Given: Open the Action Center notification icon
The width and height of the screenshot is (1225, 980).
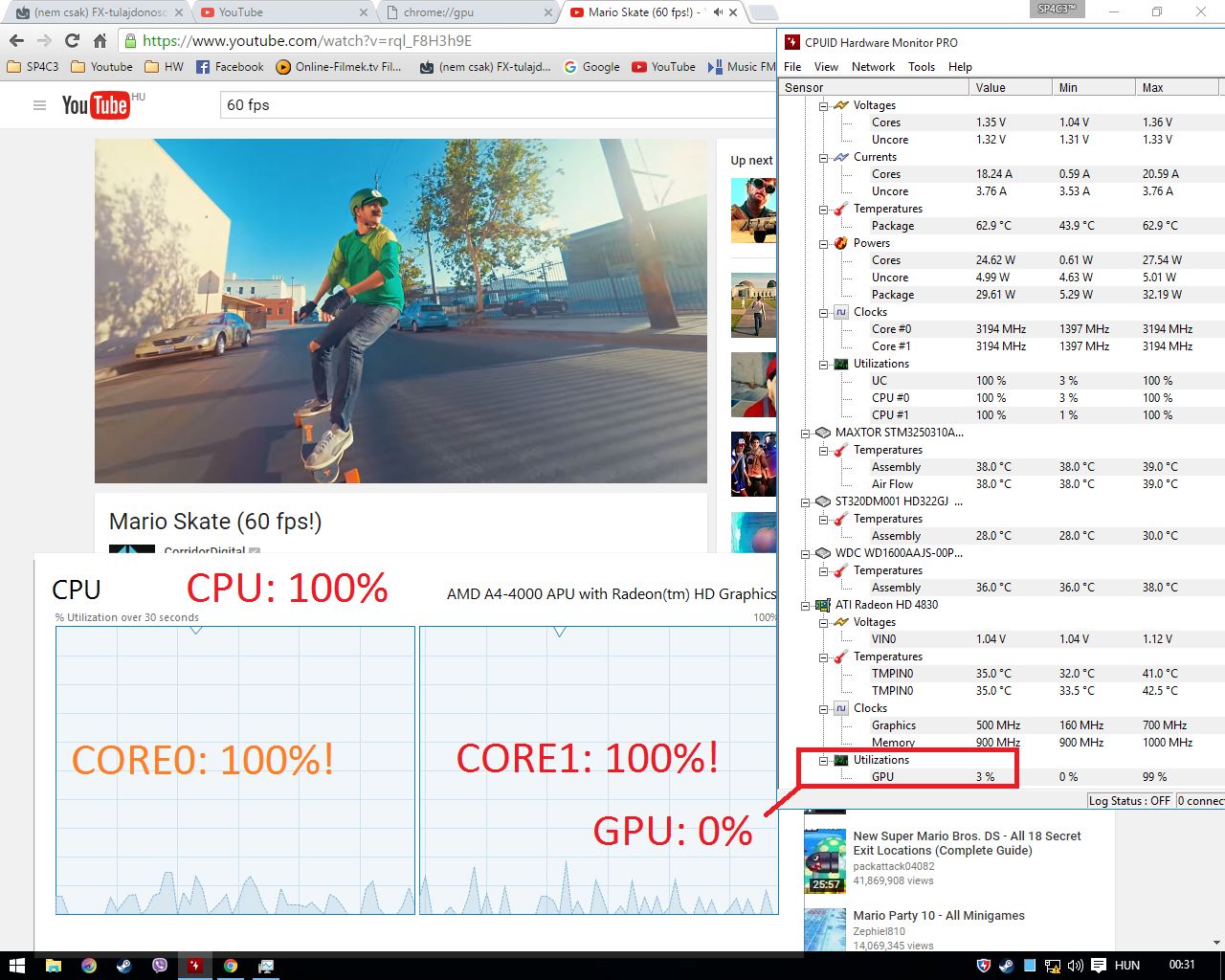Looking at the screenshot, I should point(1099,966).
